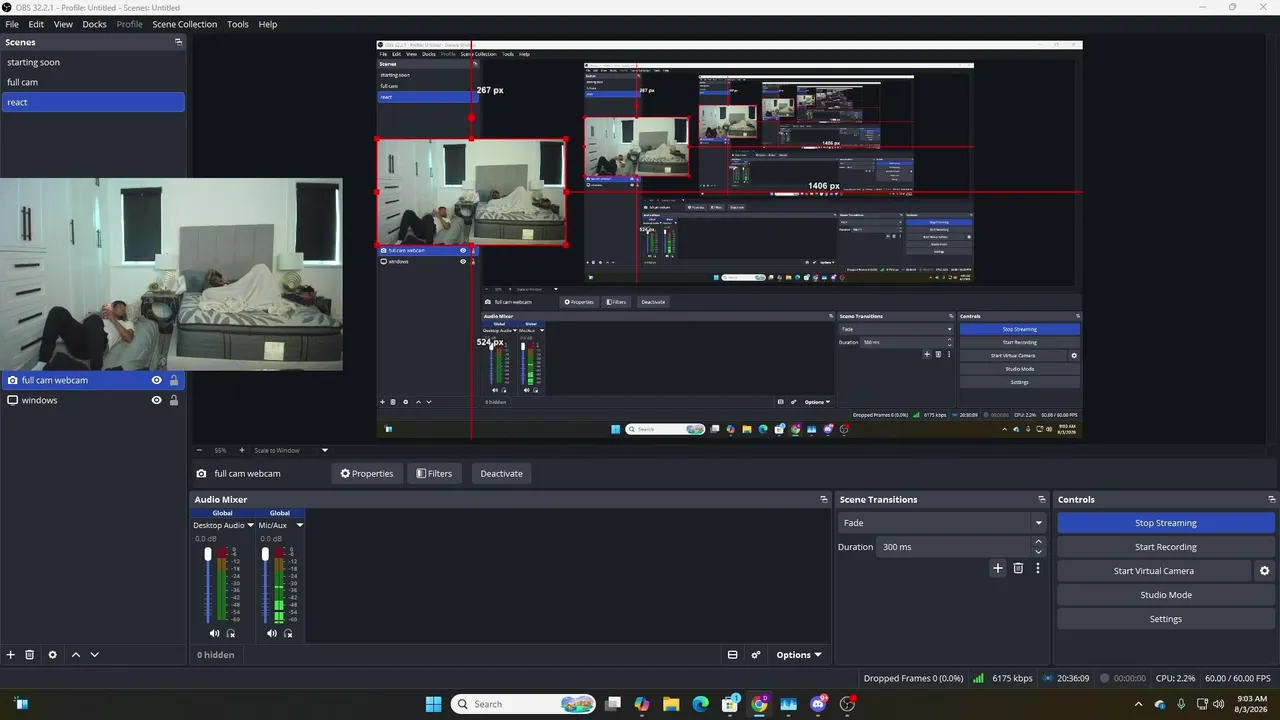Open transition properties three-dot menu

tap(1038, 568)
